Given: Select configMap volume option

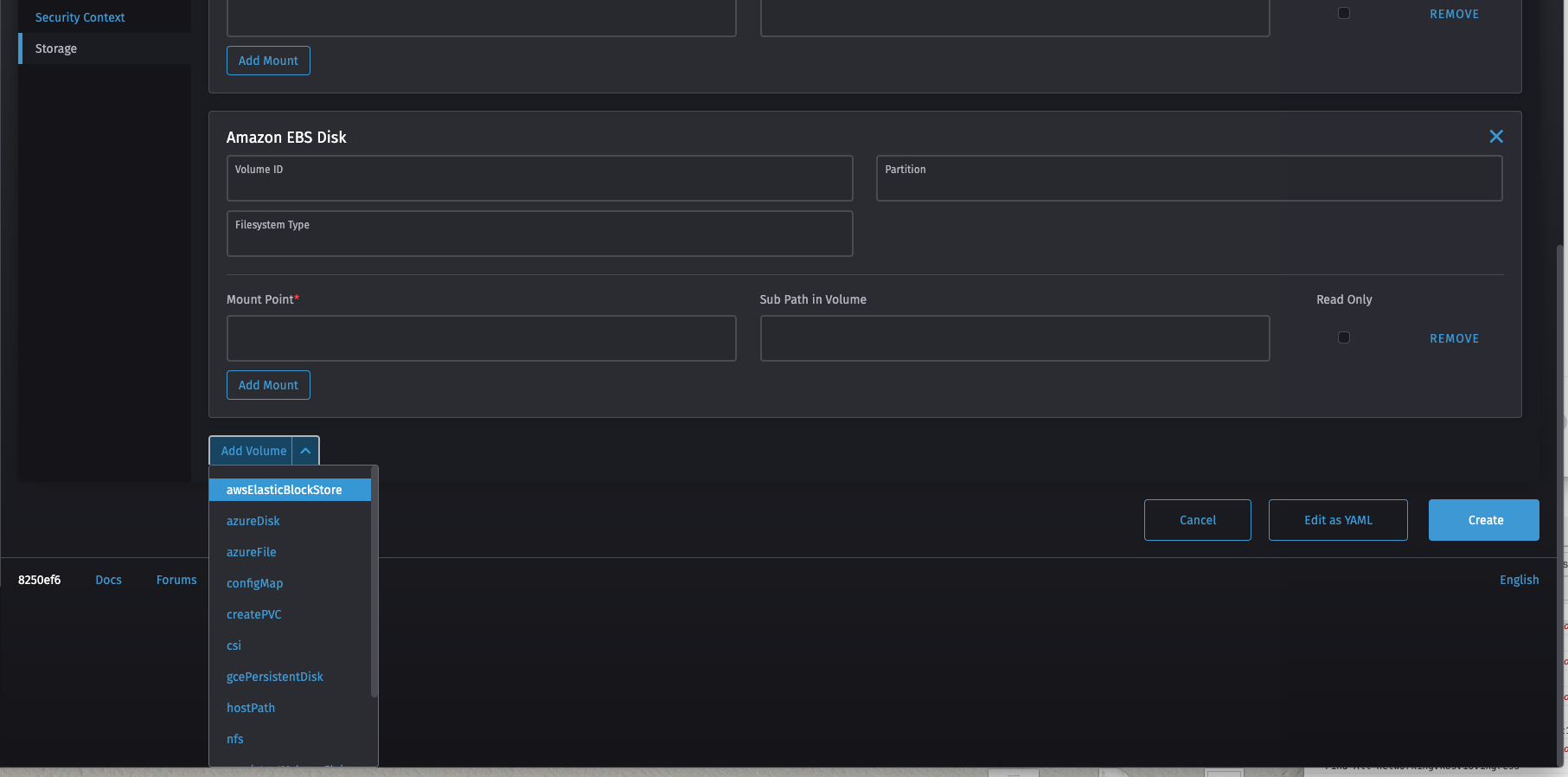Looking at the screenshot, I should 290,583.
